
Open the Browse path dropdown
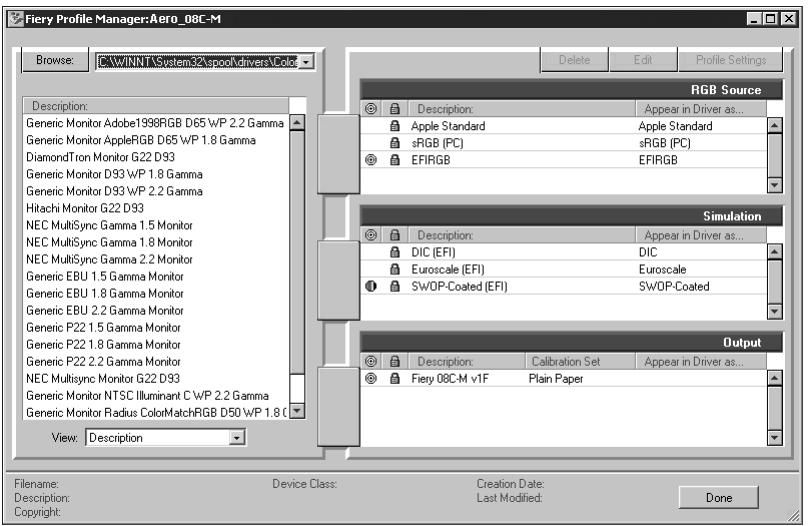pyautogui.click(x=306, y=62)
